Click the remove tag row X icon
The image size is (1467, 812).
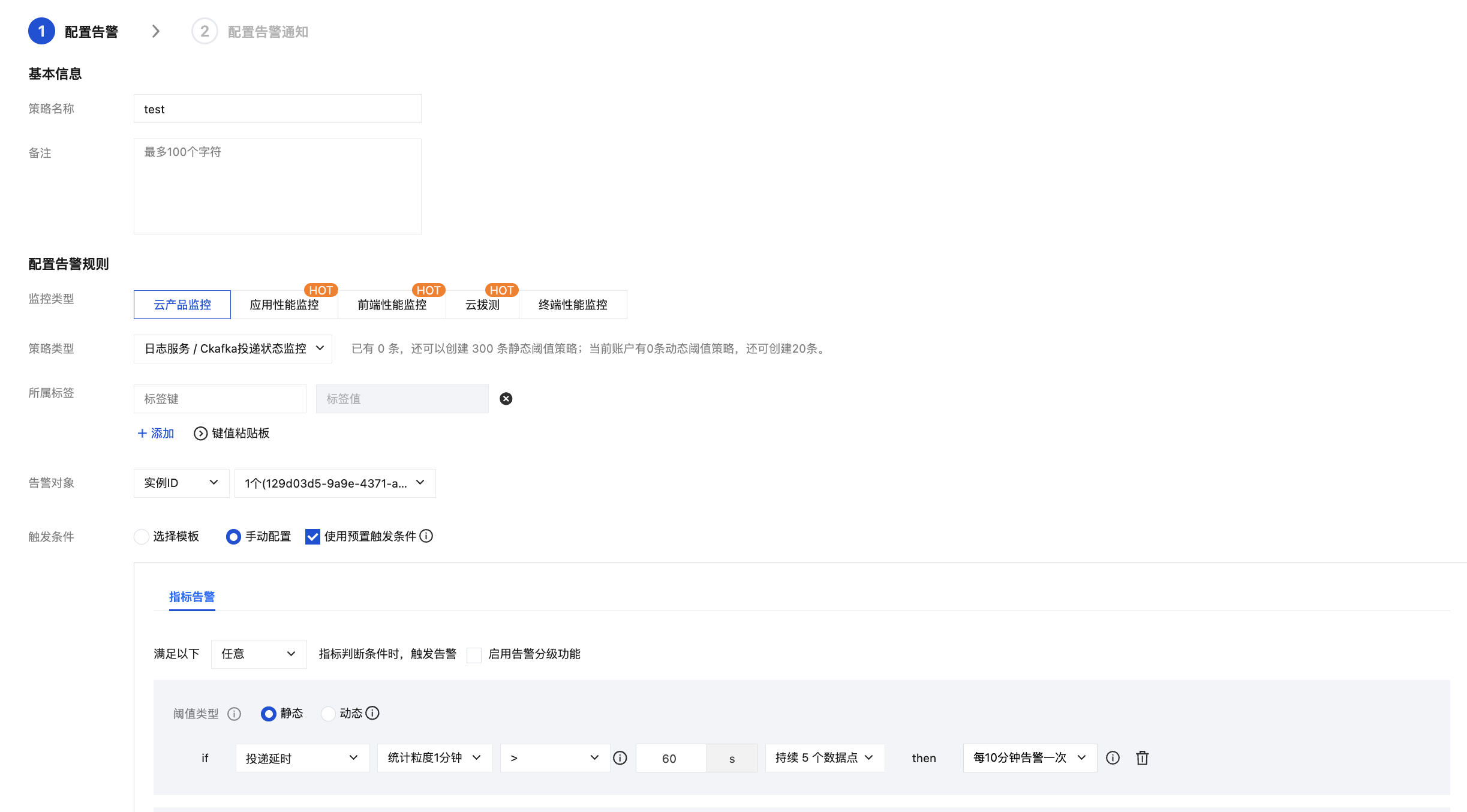point(506,399)
